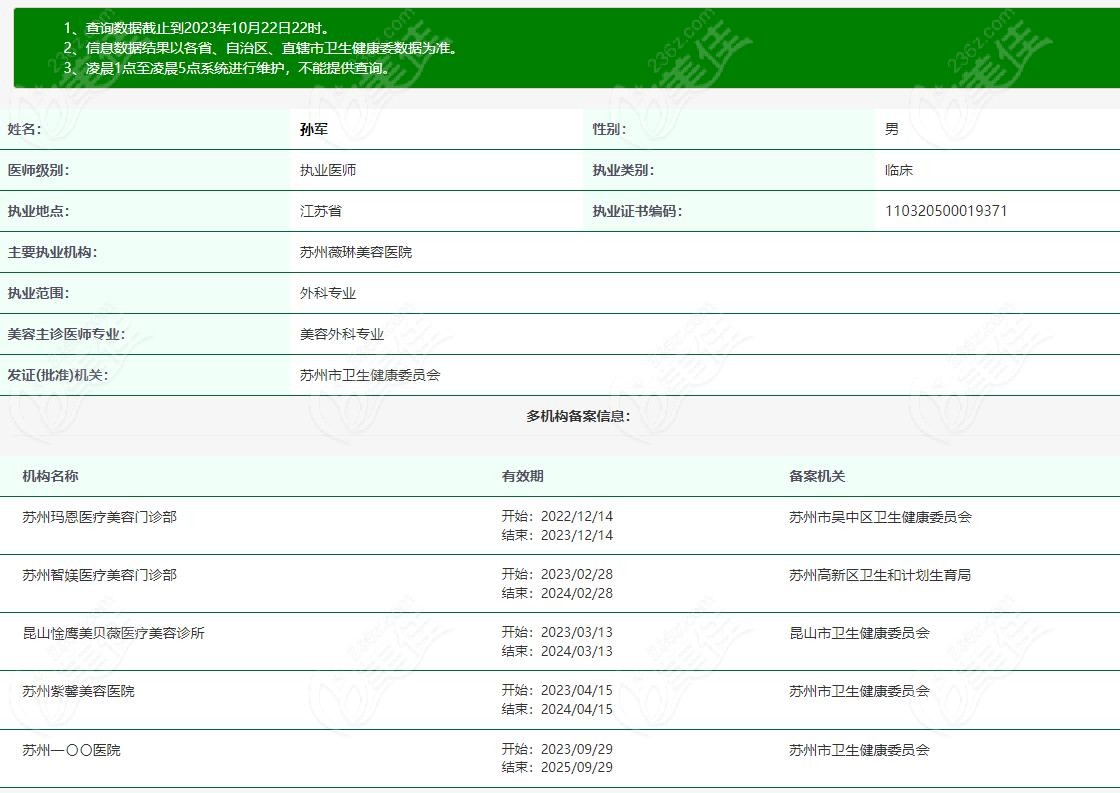The height and width of the screenshot is (793, 1120).
Task: Click the 执业地点 label
Action: 39,211
